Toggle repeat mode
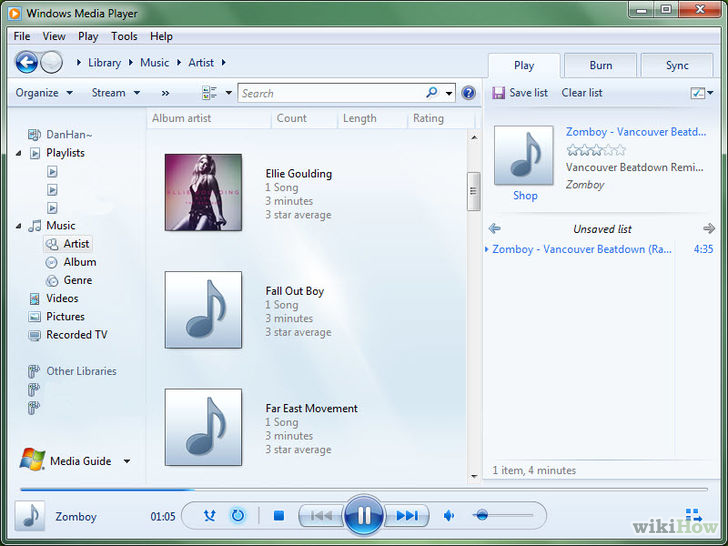The height and width of the screenshot is (546, 728). pos(238,515)
